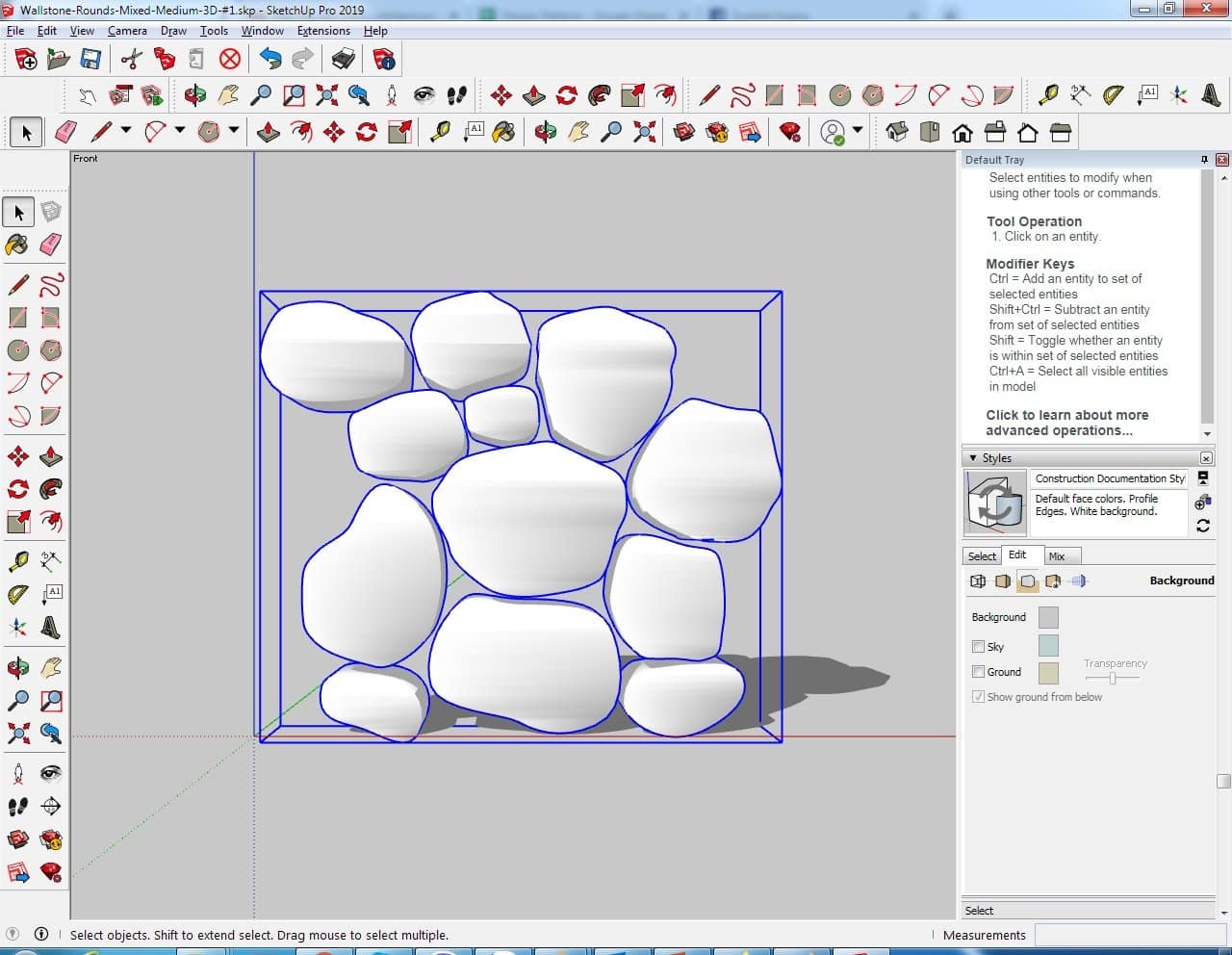Select the Eraser tool in top toolbar
The width and height of the screenshot is (1232, 955).
(x=65, y=132)
